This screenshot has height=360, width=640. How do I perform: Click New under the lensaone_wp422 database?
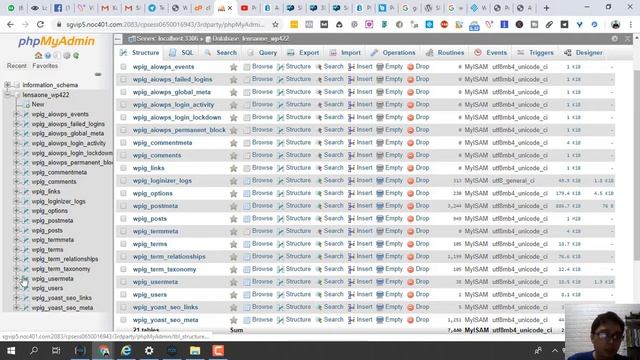click(38, 104)
